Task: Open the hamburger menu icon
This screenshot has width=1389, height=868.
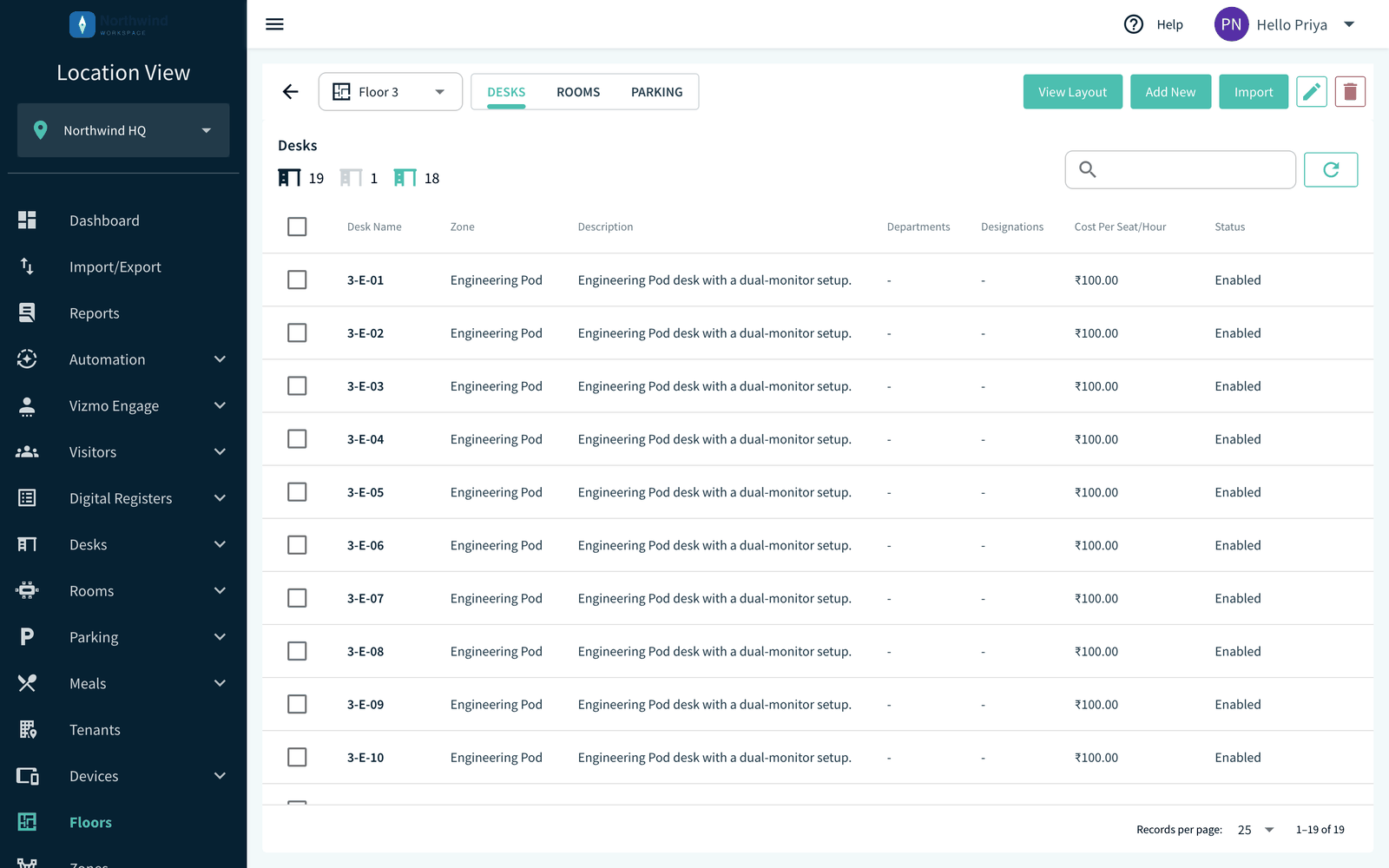Action: tap(274, 24)
